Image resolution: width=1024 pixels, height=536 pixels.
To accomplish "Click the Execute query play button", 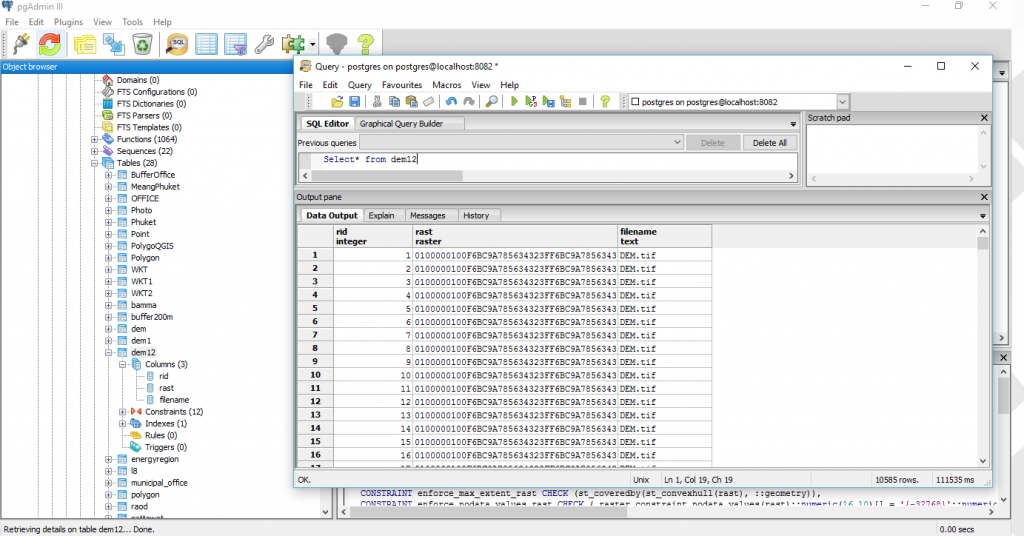I will coord(515,101).
